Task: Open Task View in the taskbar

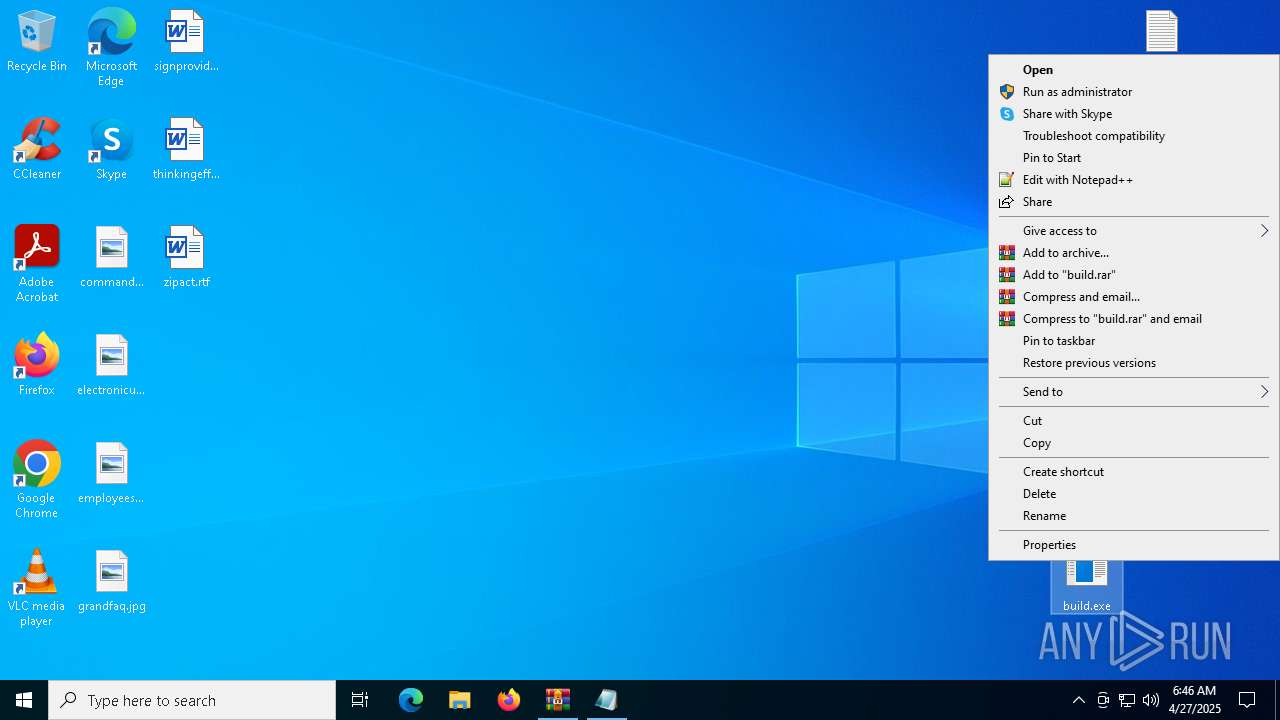Action: (360, 700)
